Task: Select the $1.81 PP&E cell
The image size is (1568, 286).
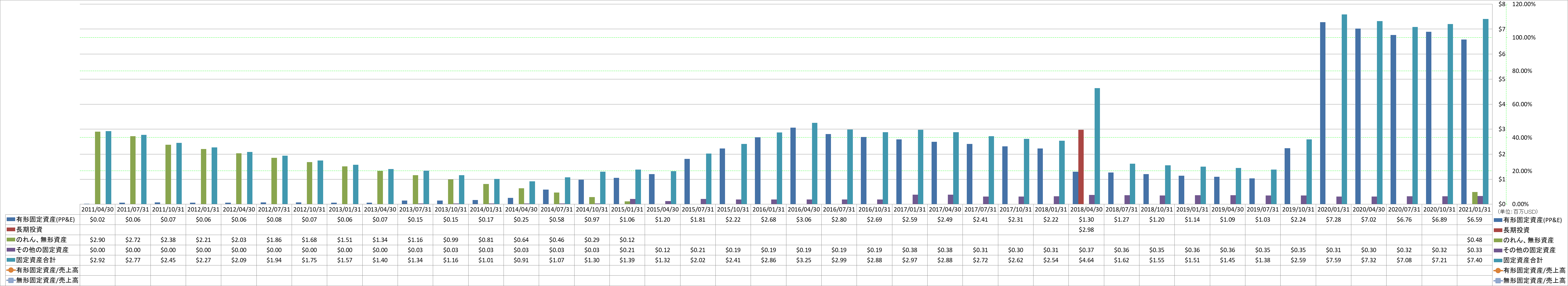Action: click(698, 220)
